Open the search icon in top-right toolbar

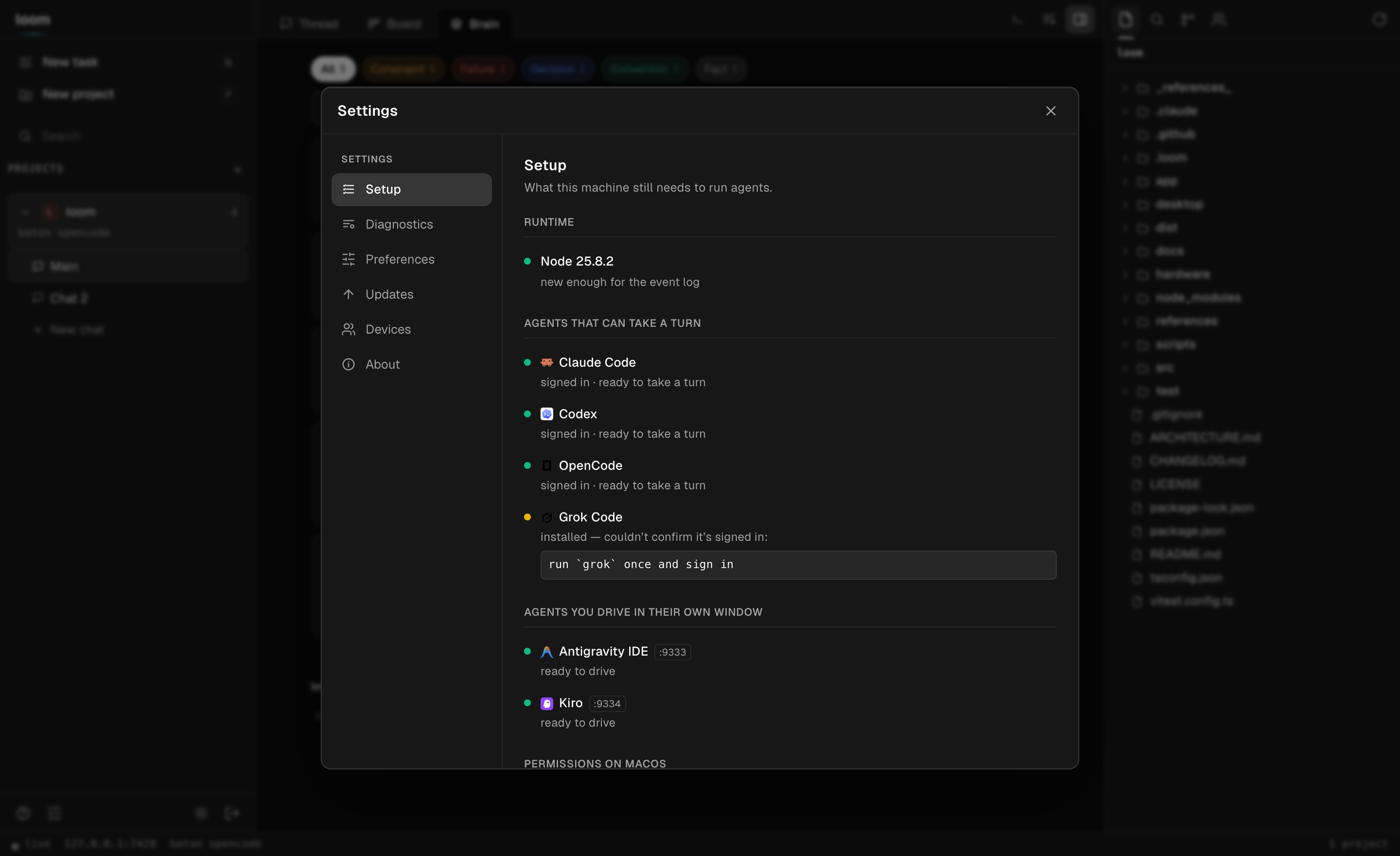point(1156,20)
